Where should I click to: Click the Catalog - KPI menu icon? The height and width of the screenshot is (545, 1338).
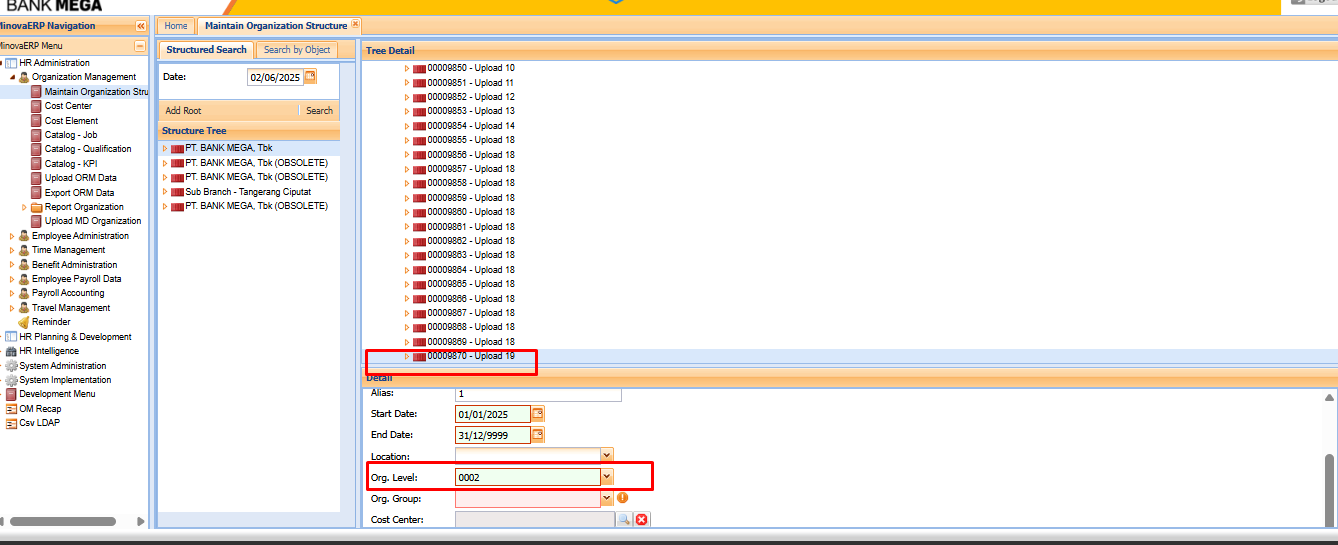[36, 163]
